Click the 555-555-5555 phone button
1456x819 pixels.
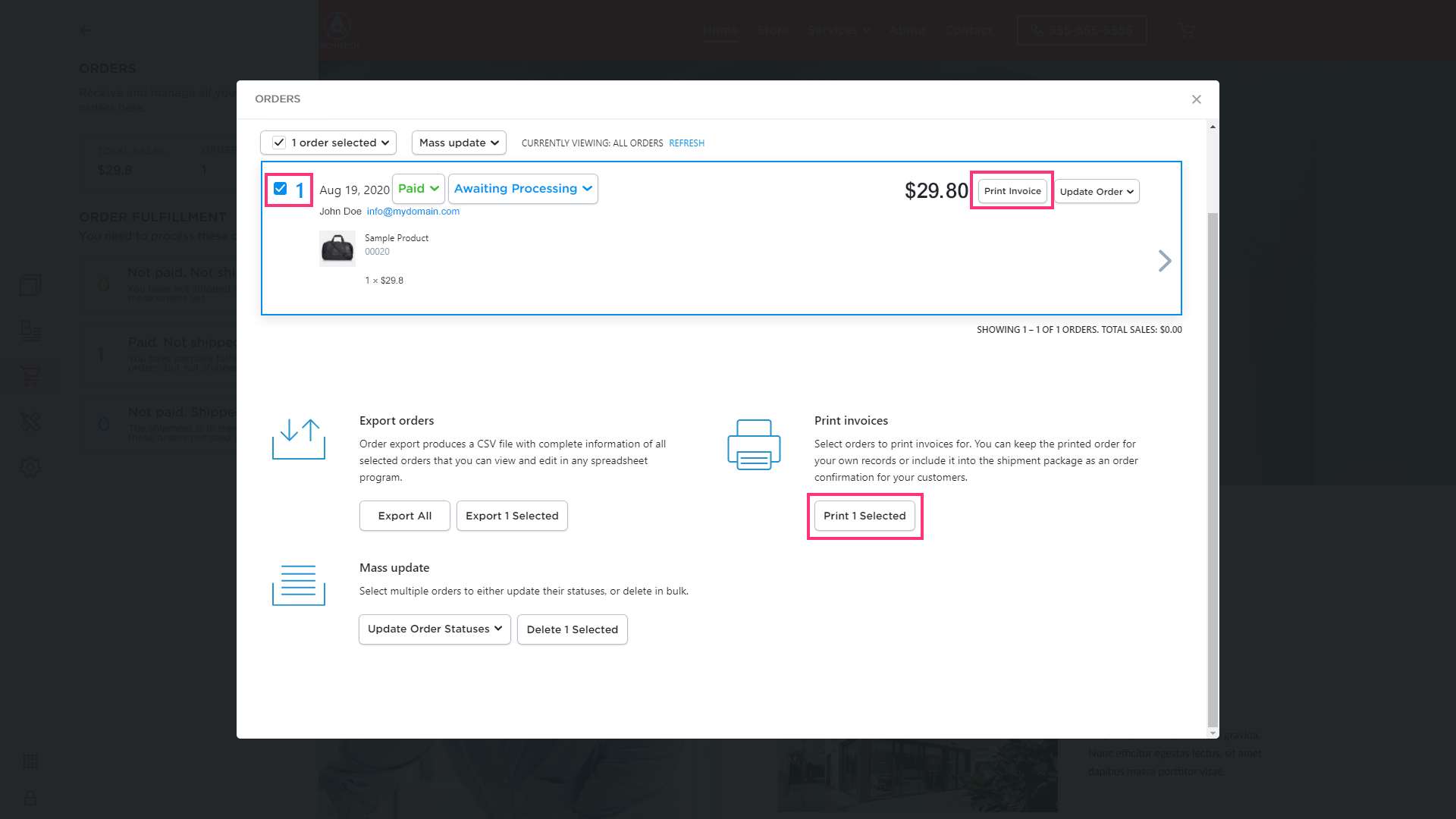(x=1081, y=31)
